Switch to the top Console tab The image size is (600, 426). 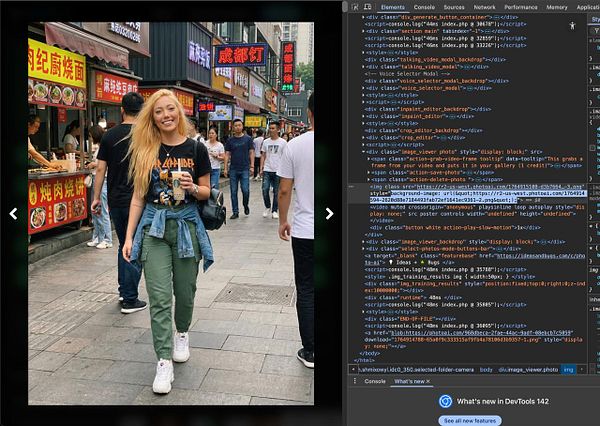(424, 7)
